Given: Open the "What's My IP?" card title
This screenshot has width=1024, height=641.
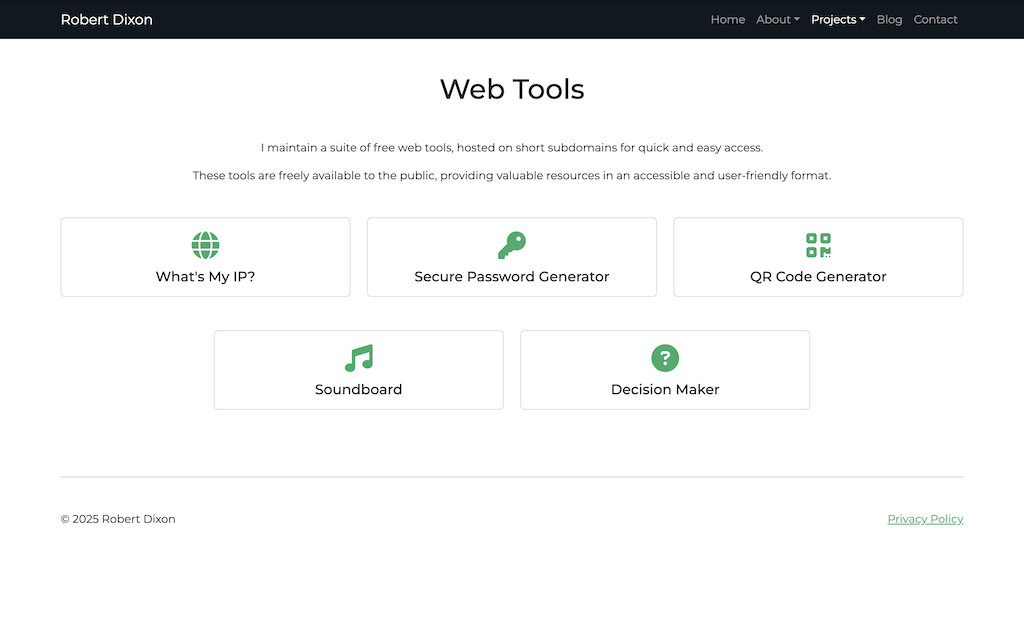Looking at the screenshot, I should (x=205, y=277).
